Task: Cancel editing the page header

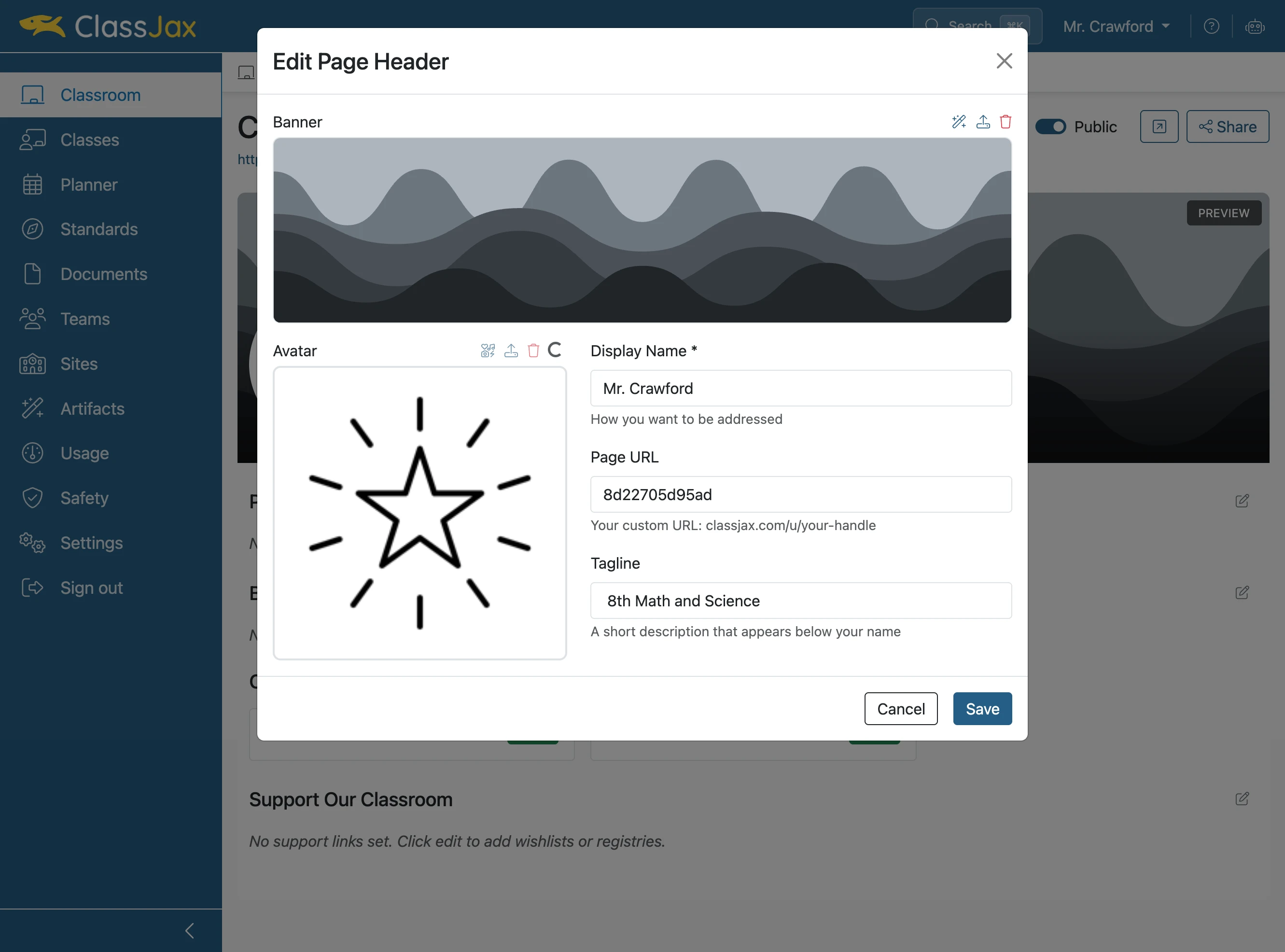Action: [x=901, y=709]
